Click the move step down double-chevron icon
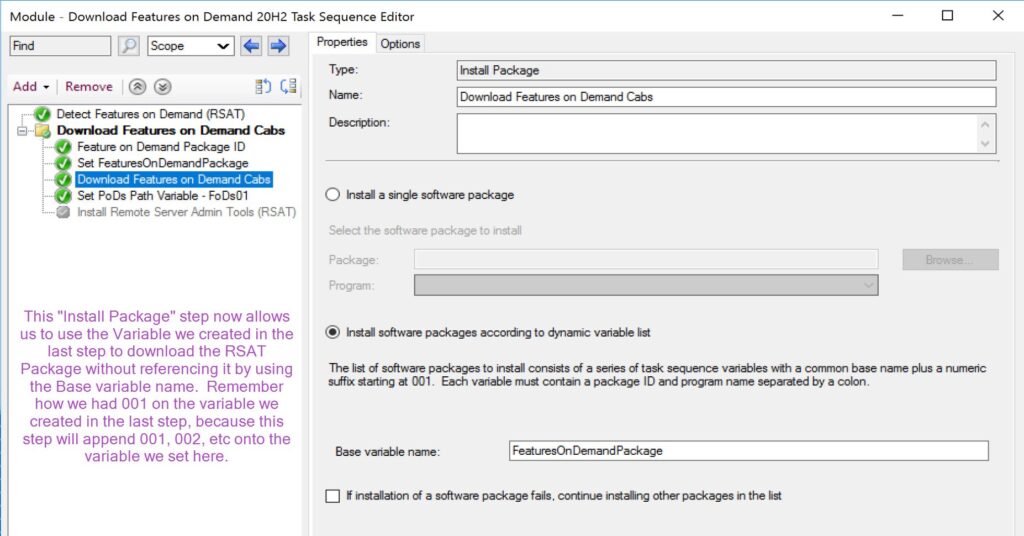 [x=162, y=87]
